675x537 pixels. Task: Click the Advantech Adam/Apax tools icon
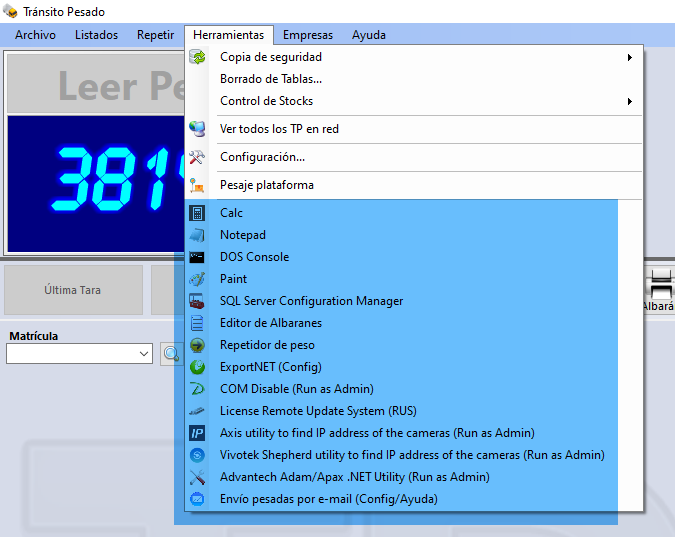click(197, 477)
